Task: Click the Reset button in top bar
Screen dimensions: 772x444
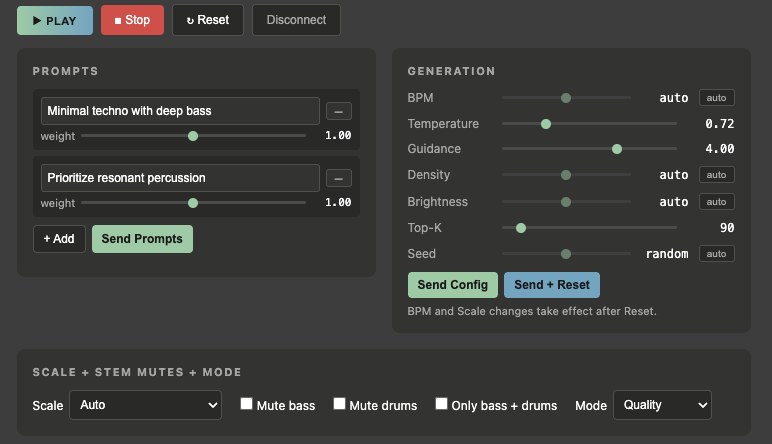Action: pos(208,20)
